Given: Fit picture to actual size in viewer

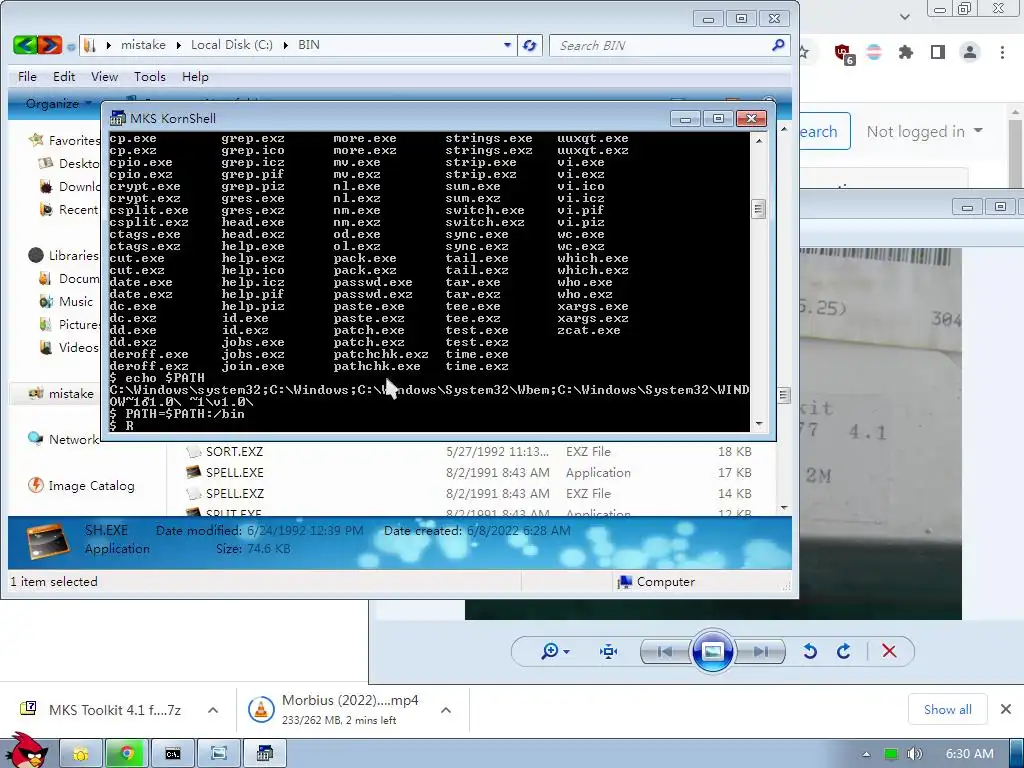Looking at the screenshot, I should [608, 651].
